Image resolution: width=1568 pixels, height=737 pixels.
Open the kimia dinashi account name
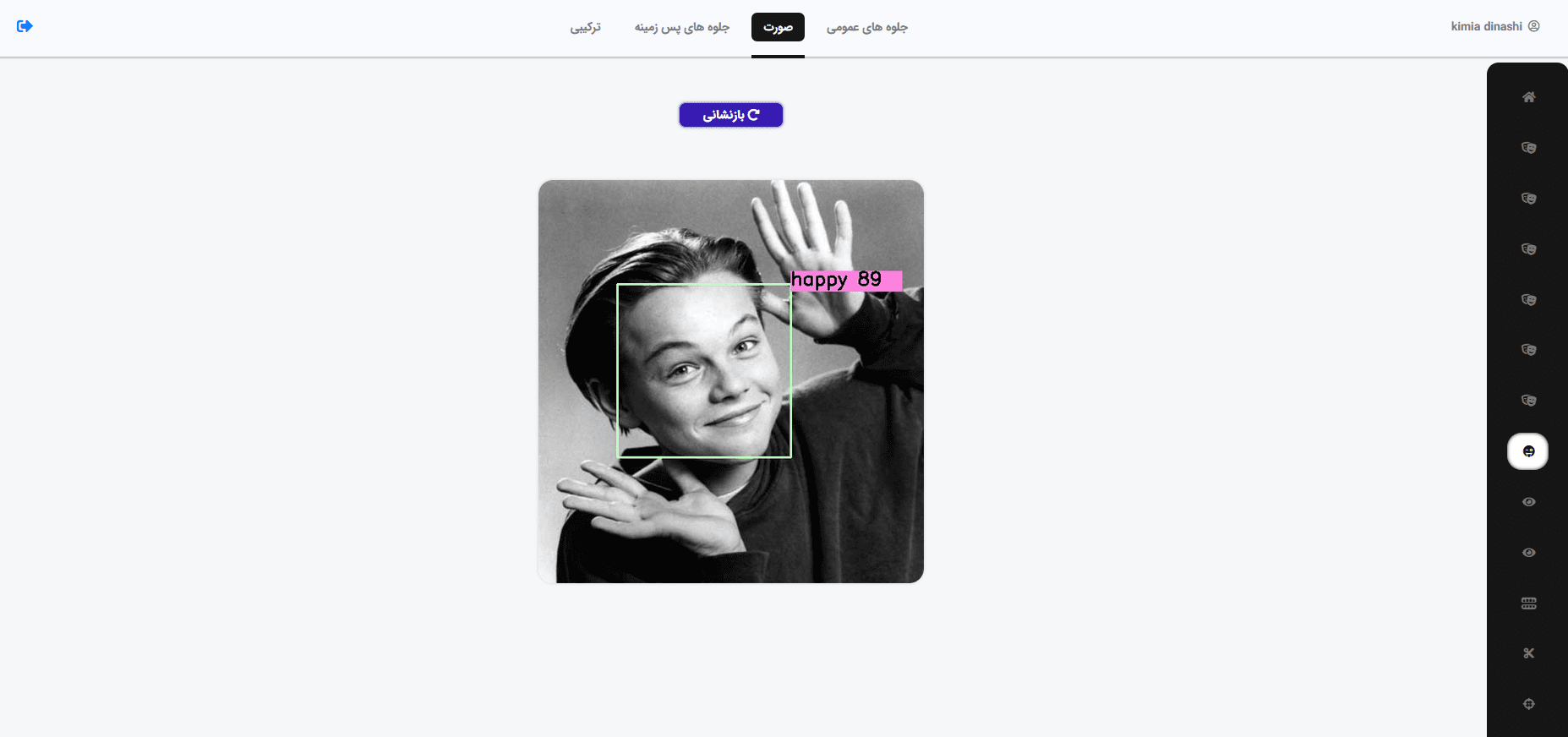coord(1486,26)
